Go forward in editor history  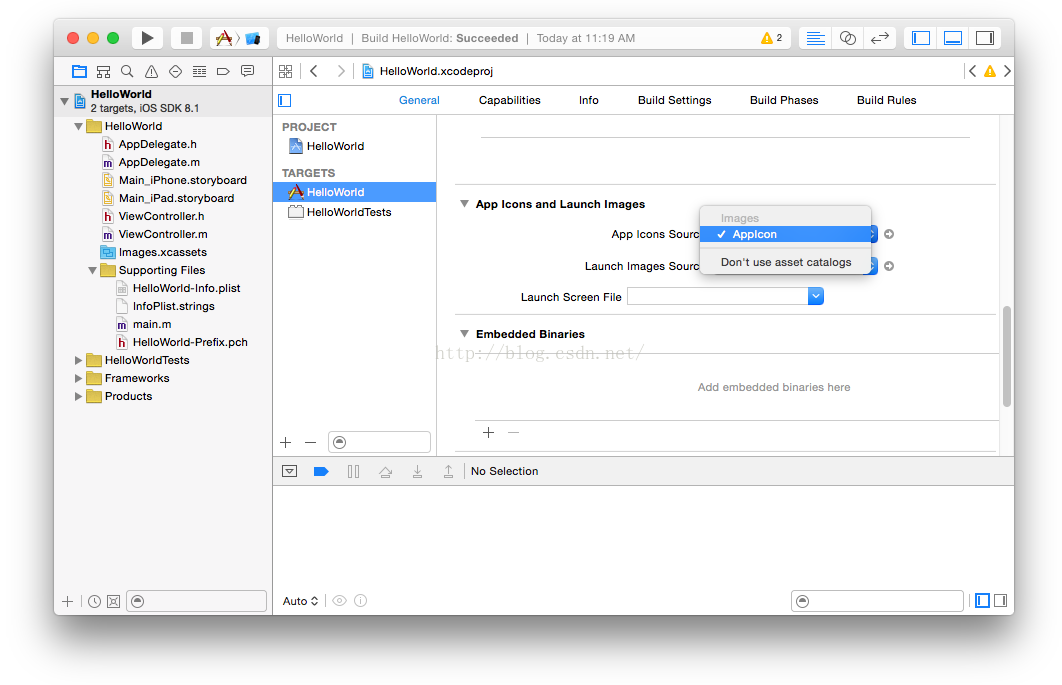[x=341, y=71]
